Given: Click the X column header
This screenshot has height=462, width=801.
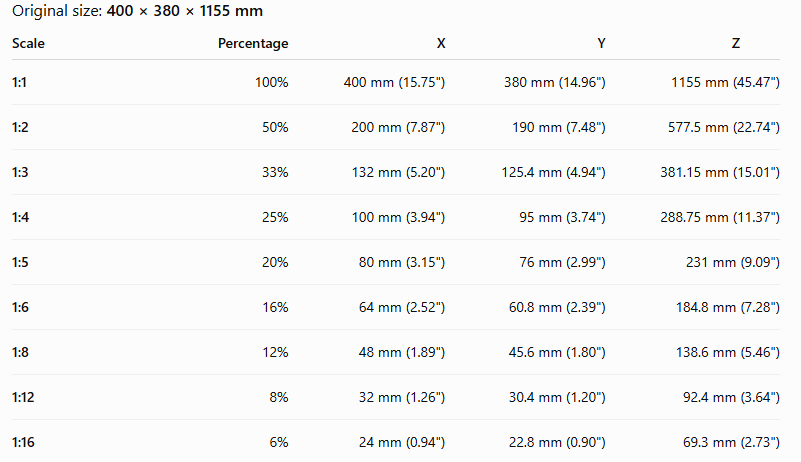Looking at the screenshot, I should point(441,43).
